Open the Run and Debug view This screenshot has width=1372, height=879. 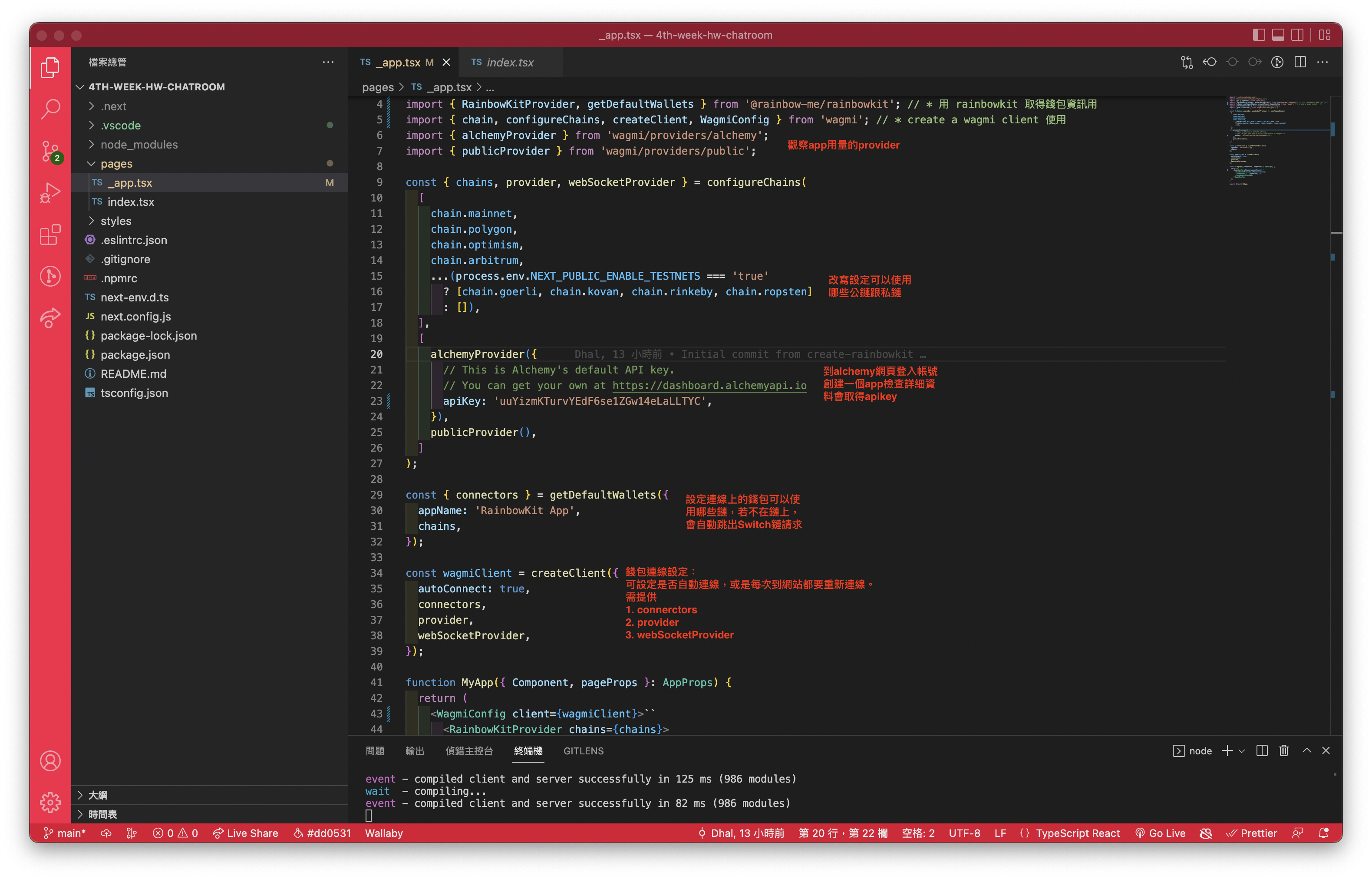(50, 193)
